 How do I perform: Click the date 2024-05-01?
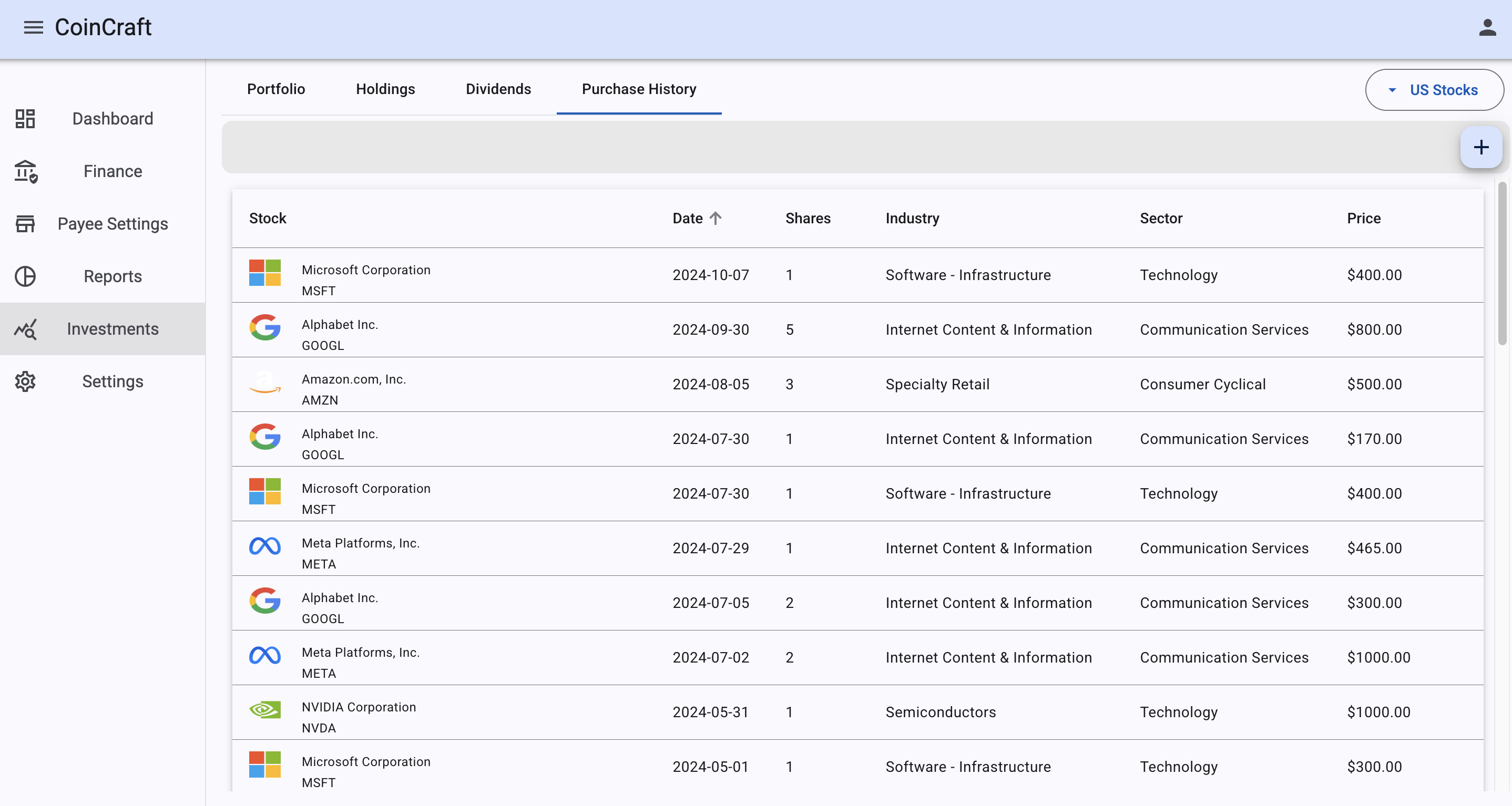click(x=711, y=767)
